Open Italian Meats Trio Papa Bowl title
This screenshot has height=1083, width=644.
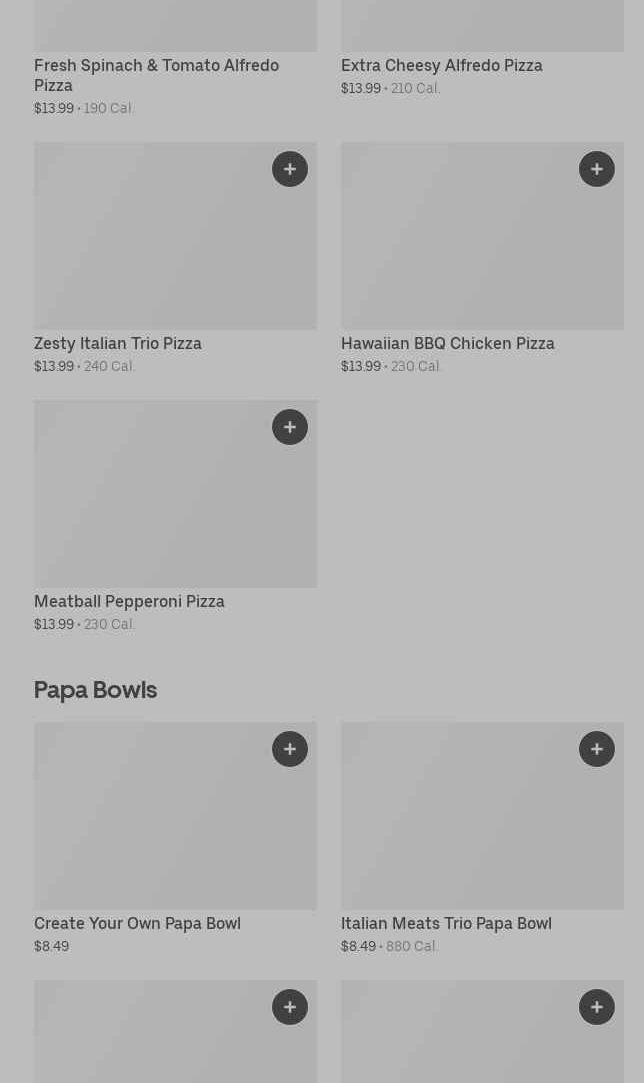[x=446, y=923]
